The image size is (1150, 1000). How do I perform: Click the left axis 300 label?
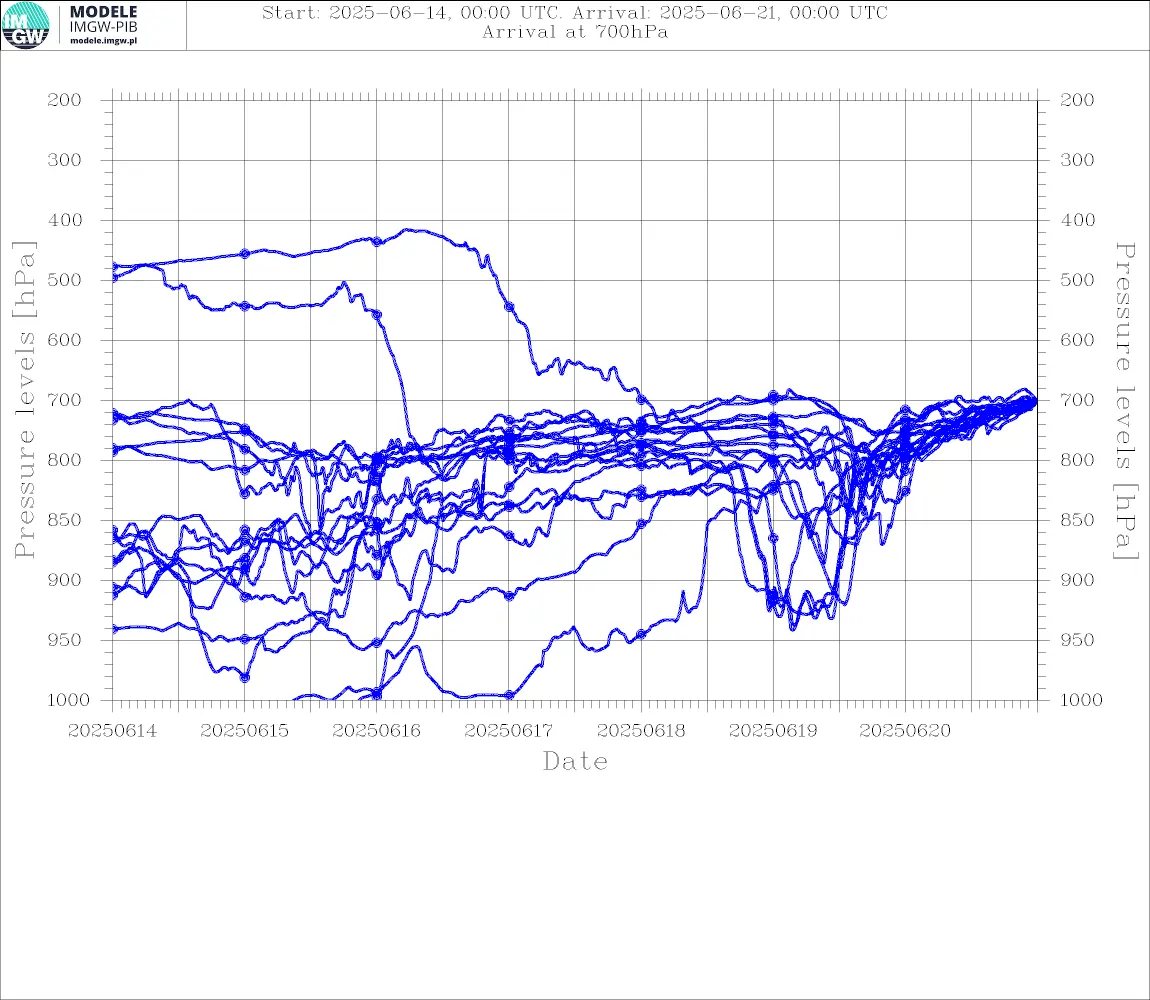point(65,160)
